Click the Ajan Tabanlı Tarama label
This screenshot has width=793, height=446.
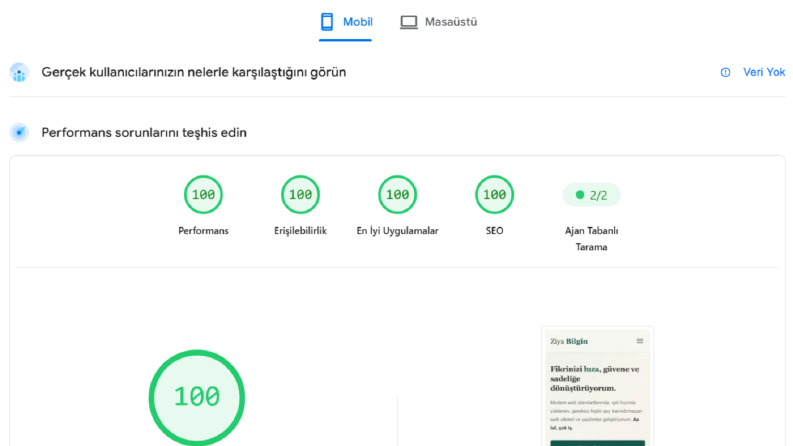591,239
